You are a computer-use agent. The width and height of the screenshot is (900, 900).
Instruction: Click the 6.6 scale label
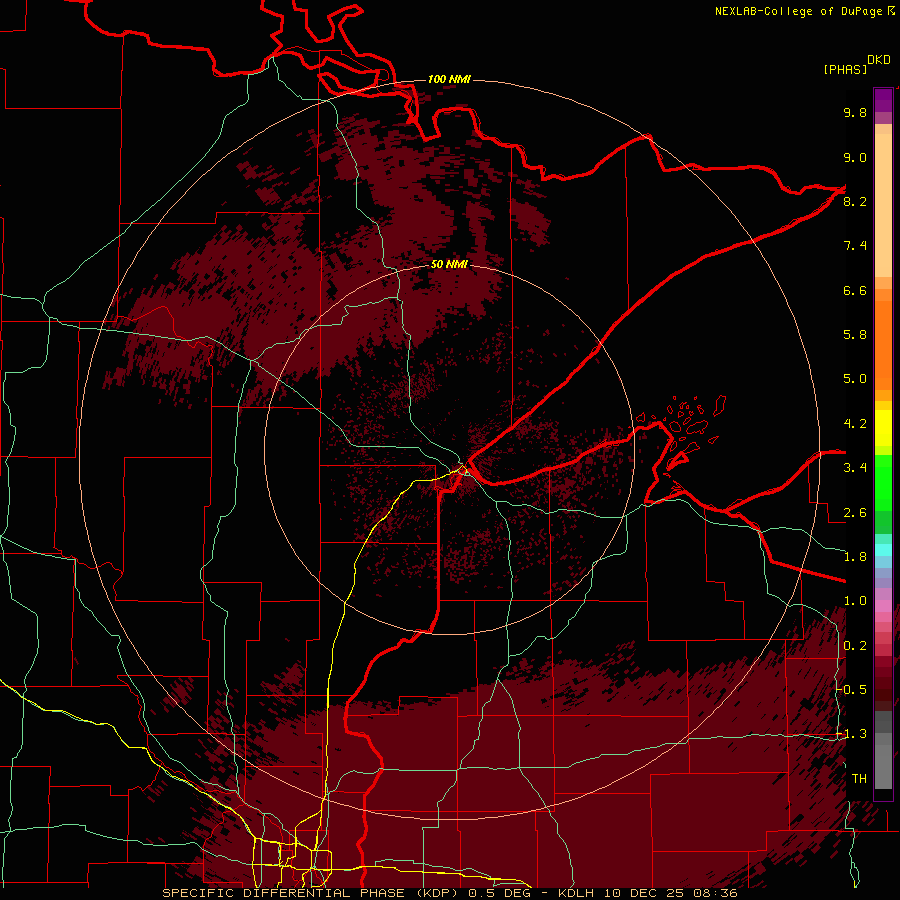tap(855, 290)
